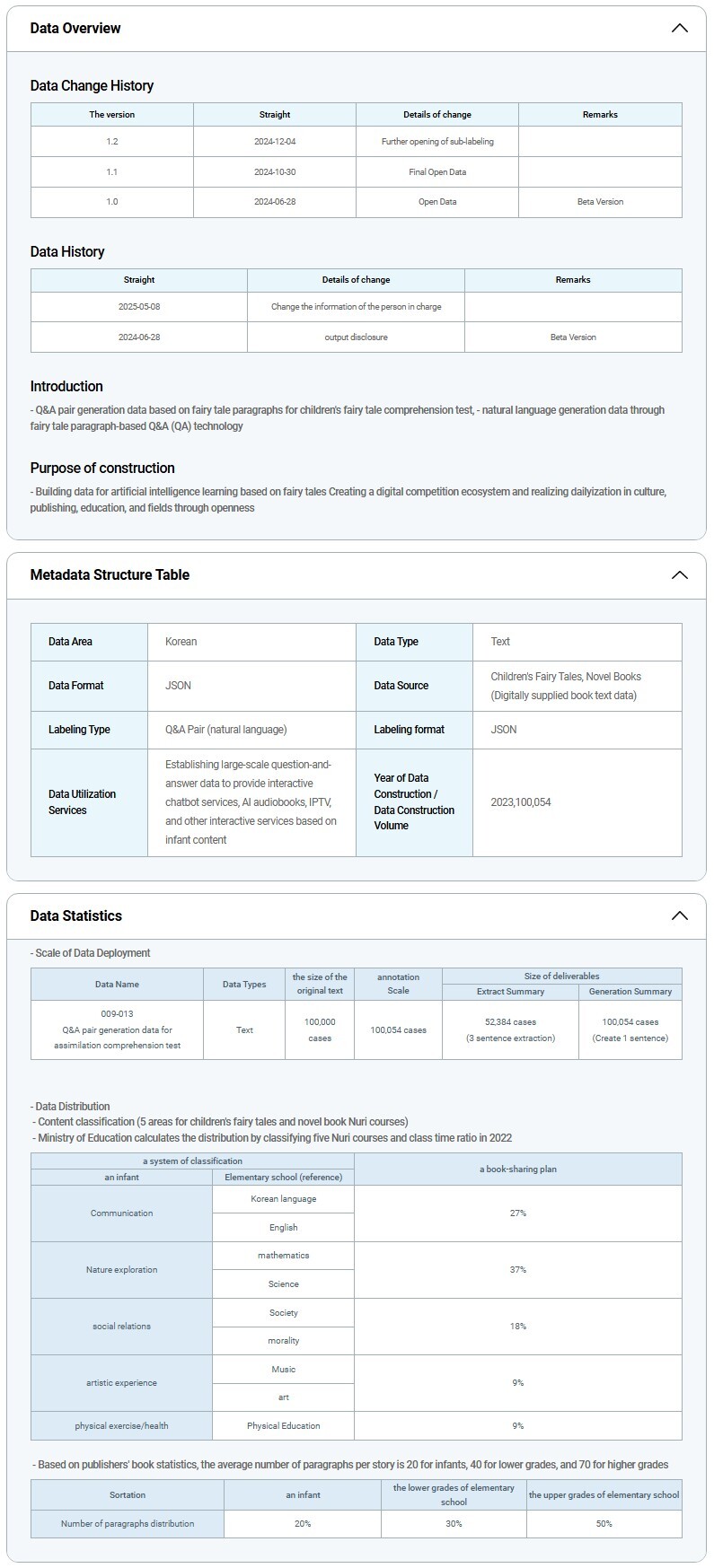Select version 1.2 cell in change history
The width and height of the screenshot is (714, 1568).
(x=112, y=142)
